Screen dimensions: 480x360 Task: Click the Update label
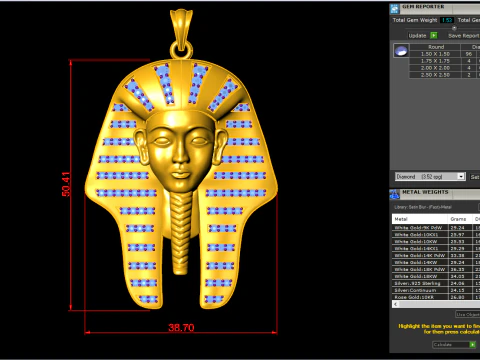tap(417, 36)
